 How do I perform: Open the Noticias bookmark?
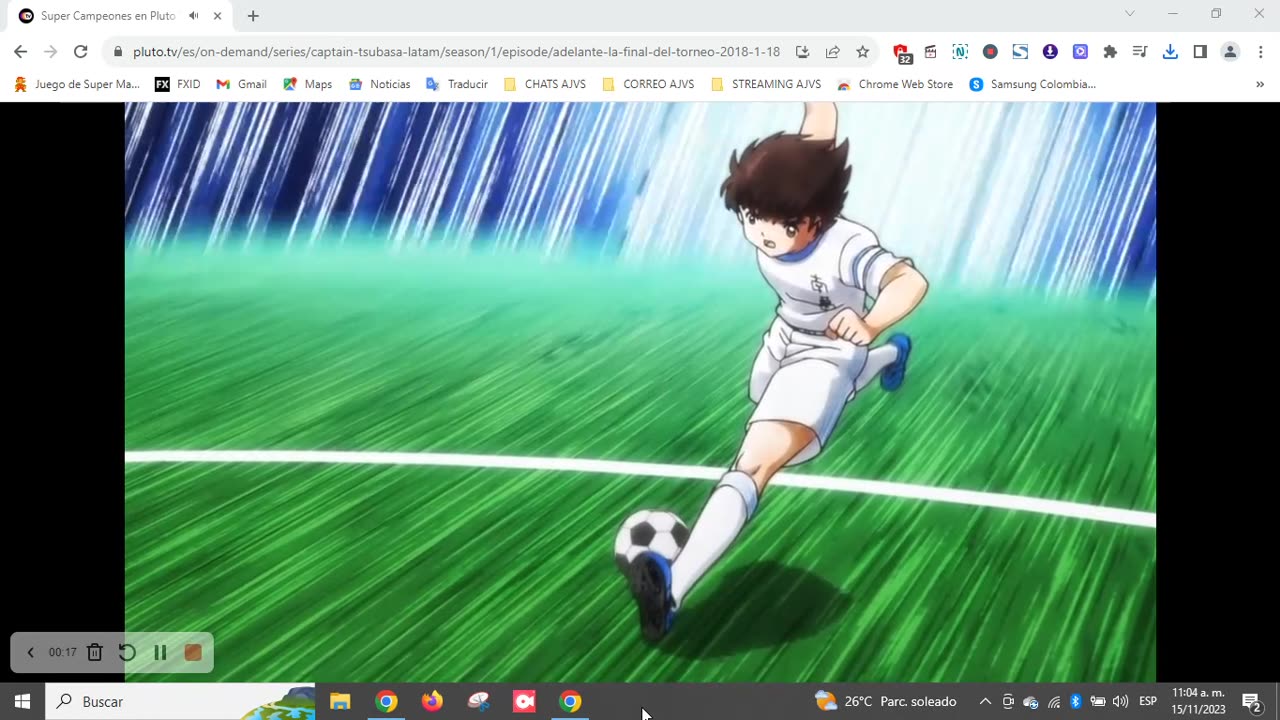[x=379, y=84]
